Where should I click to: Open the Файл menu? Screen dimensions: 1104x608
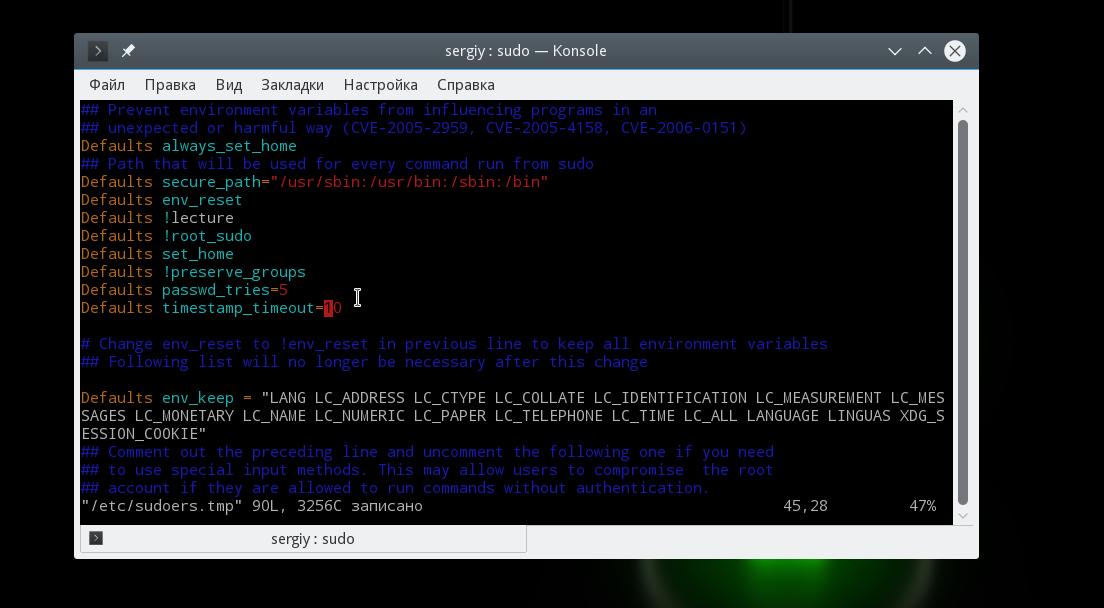(107, 85)
